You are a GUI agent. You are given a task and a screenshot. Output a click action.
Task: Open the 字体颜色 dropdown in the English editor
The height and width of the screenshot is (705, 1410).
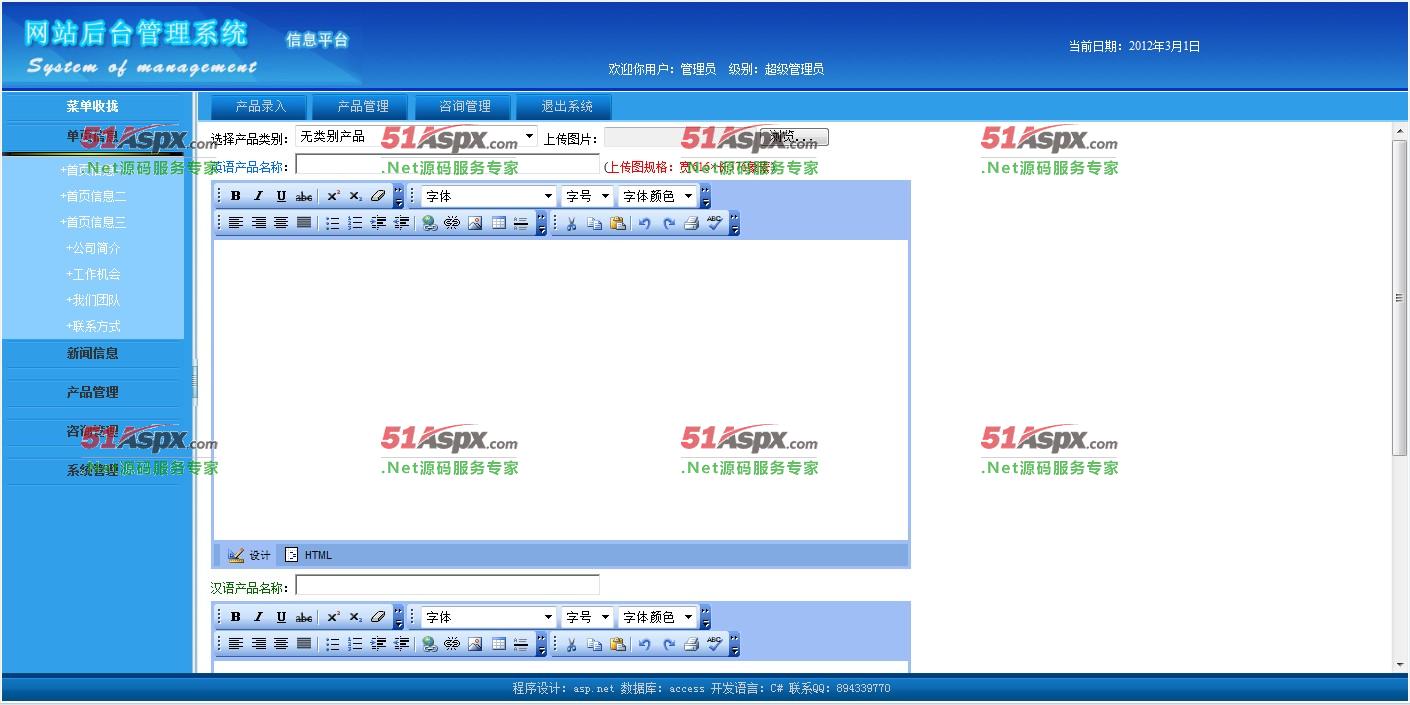tap(657, 196)
